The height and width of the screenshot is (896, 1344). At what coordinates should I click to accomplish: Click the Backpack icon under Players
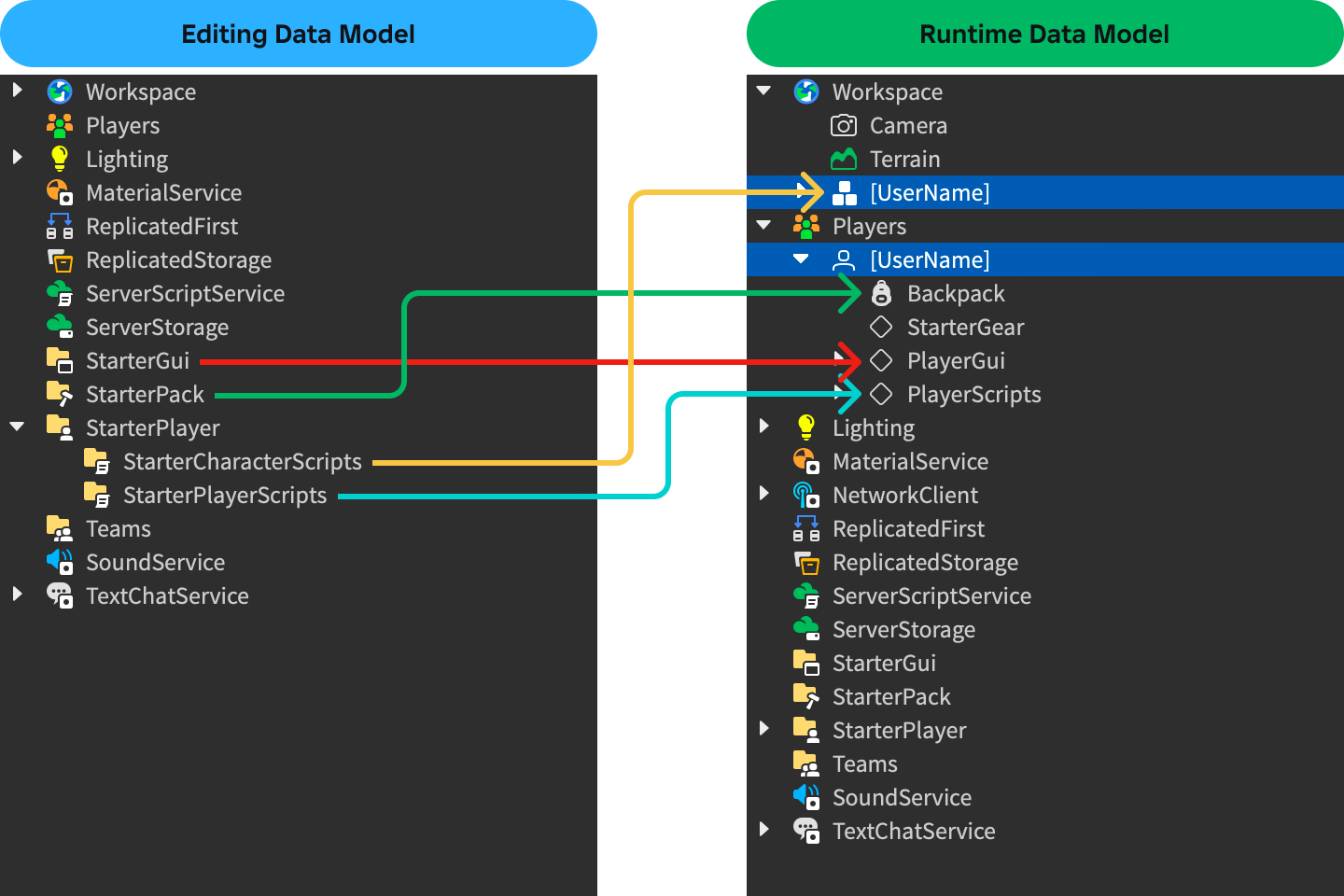pos(881,293)
